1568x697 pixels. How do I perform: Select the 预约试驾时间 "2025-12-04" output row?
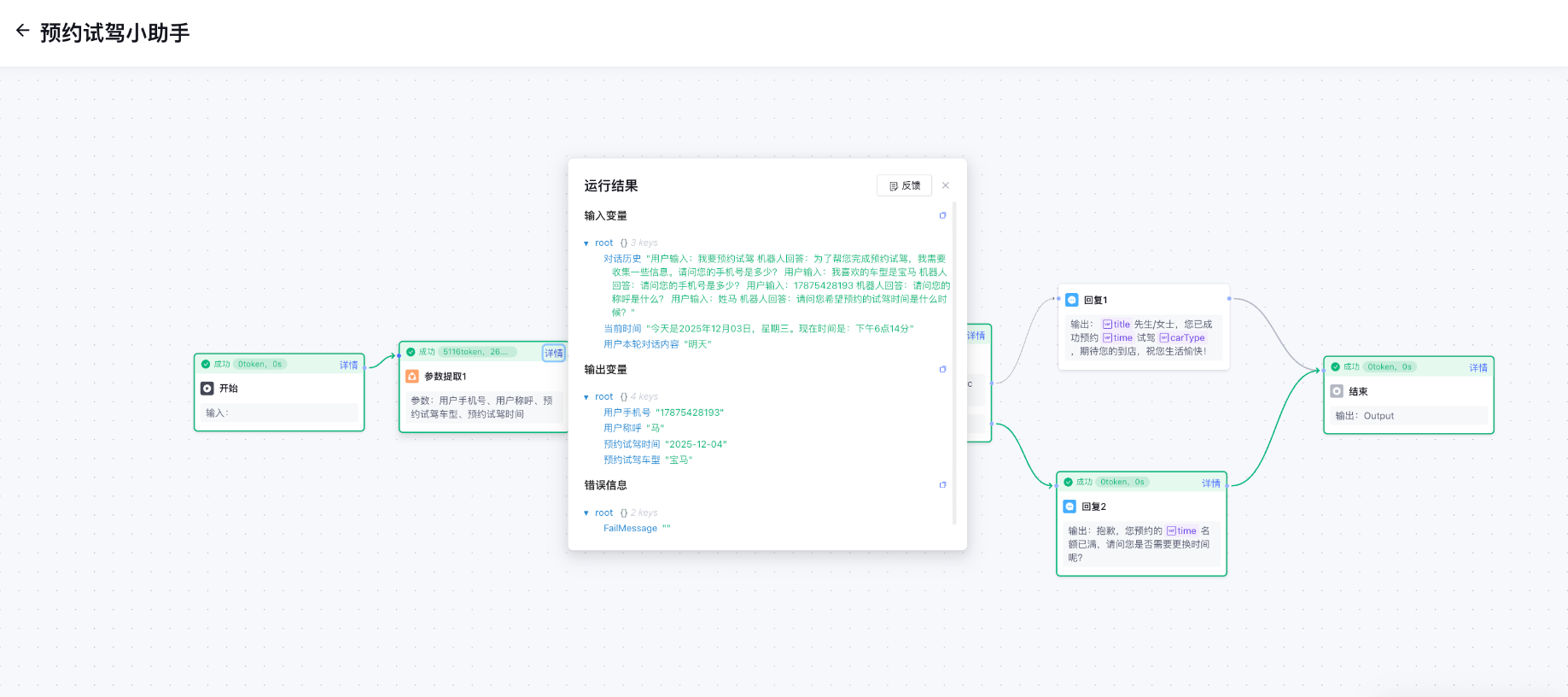(665, 444)
